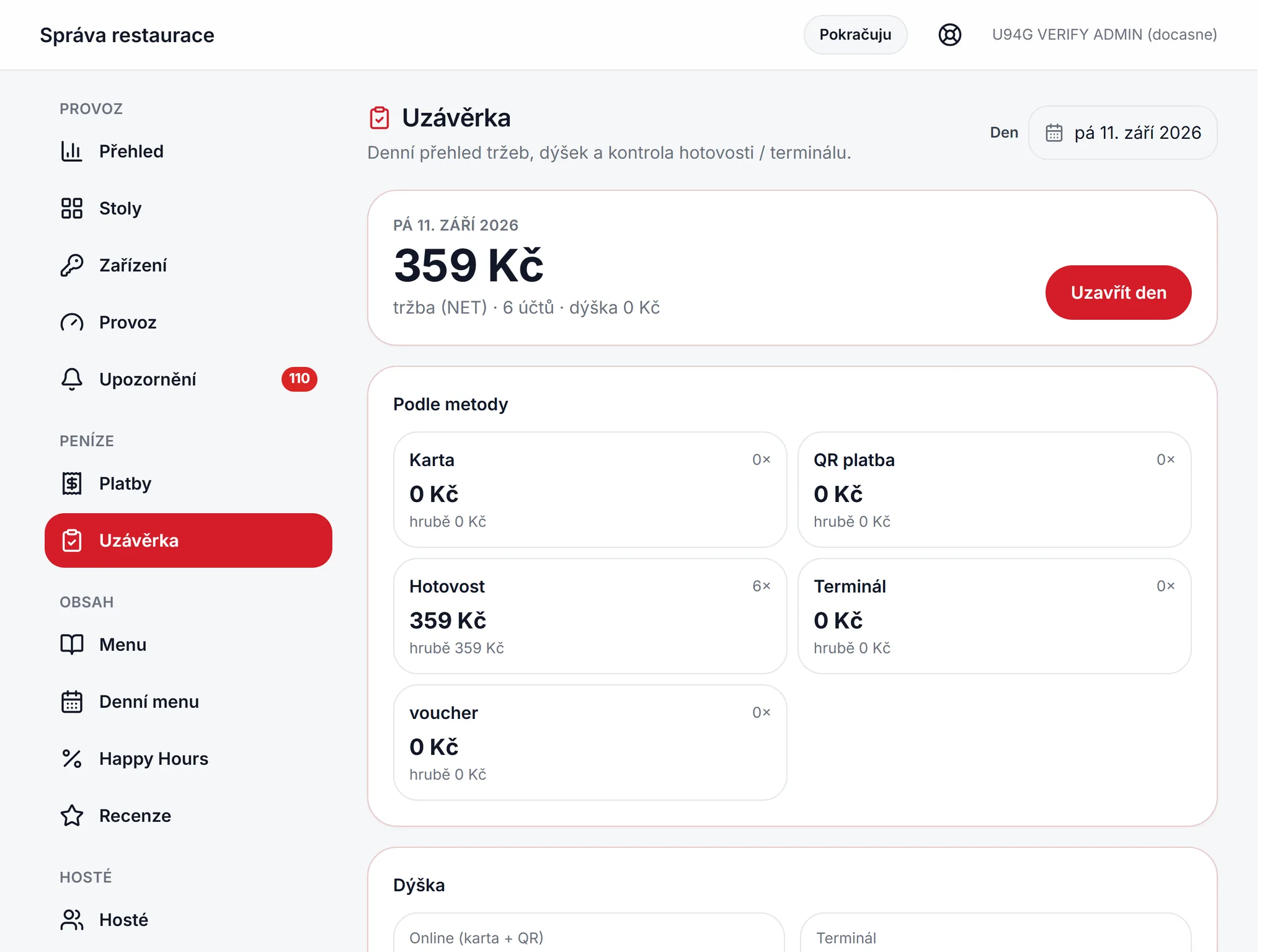Open Stoly via its grid icon
1270x952 pixels.
point(72,208)
